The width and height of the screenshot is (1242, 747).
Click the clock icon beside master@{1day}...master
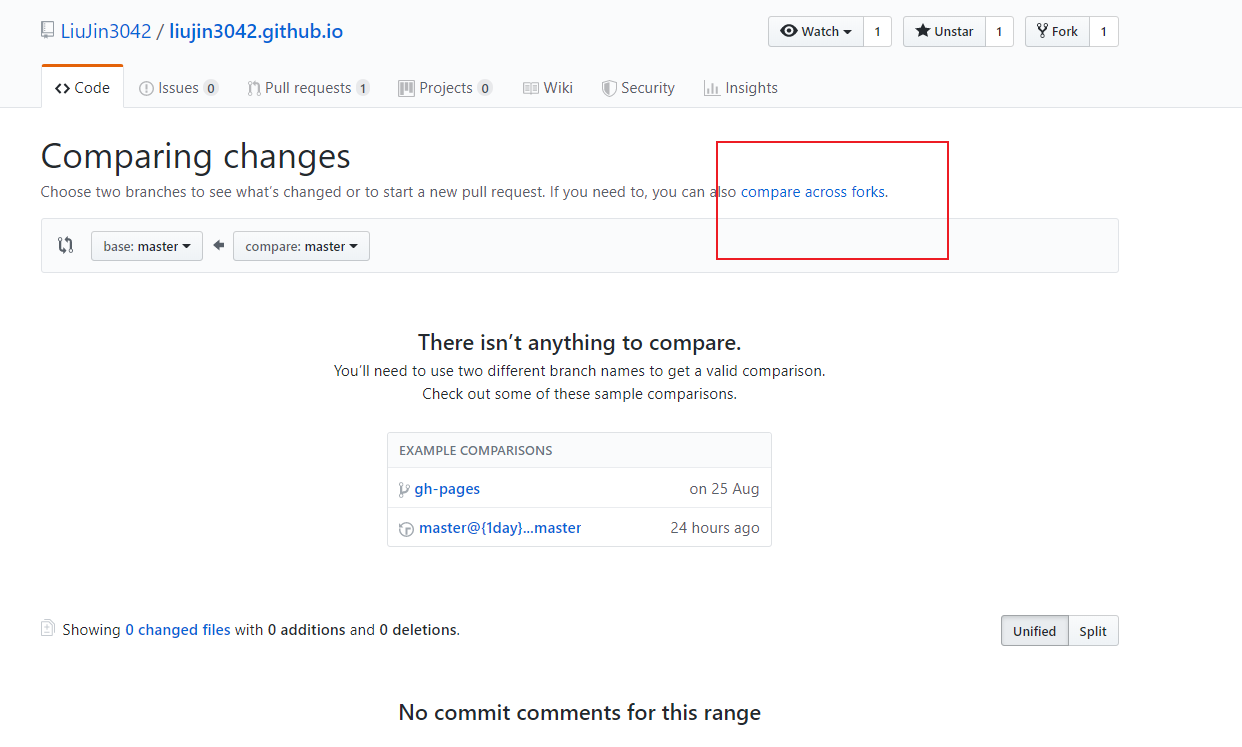406,529
